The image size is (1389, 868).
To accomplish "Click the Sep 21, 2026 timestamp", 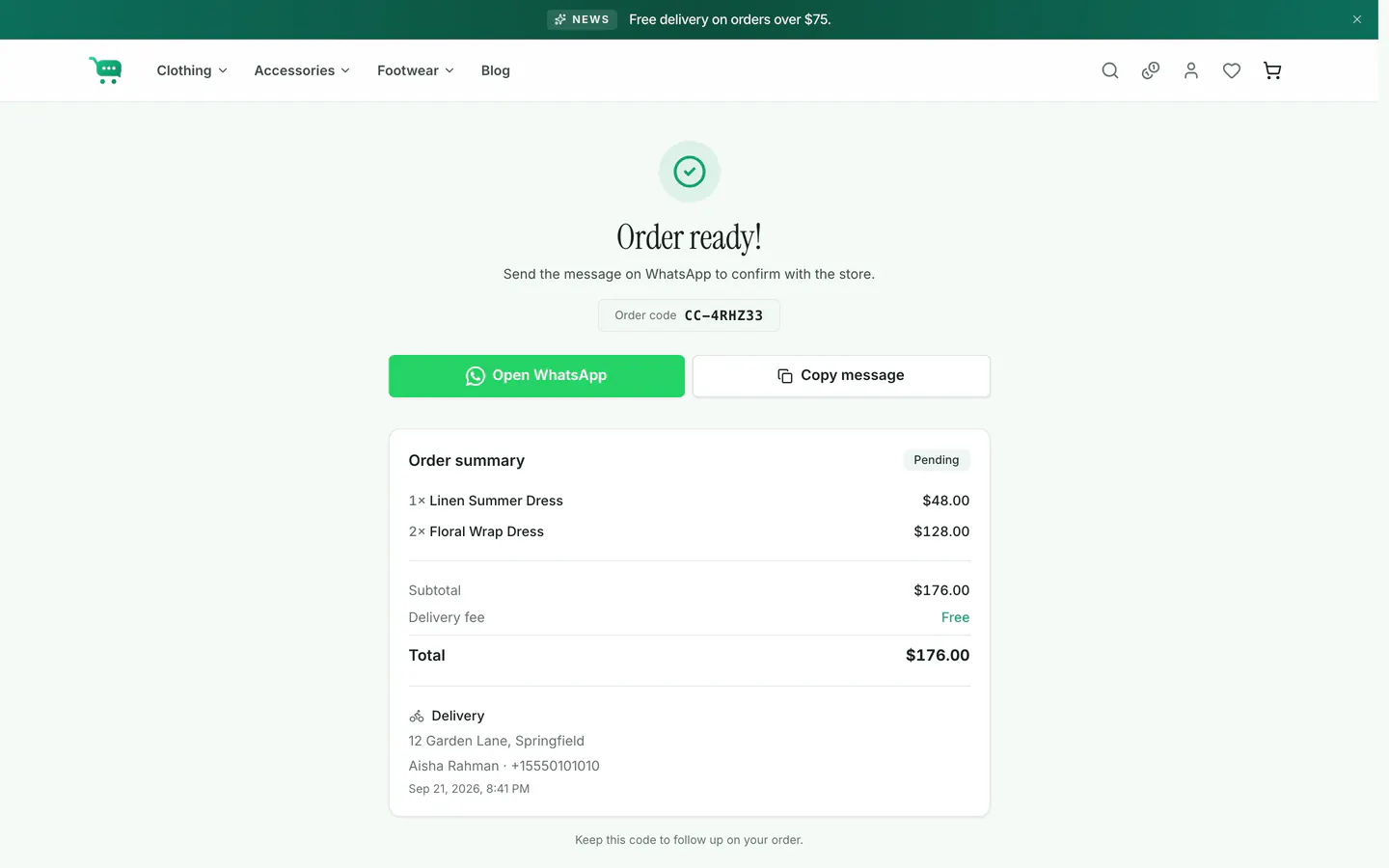I will pos(469,789).
